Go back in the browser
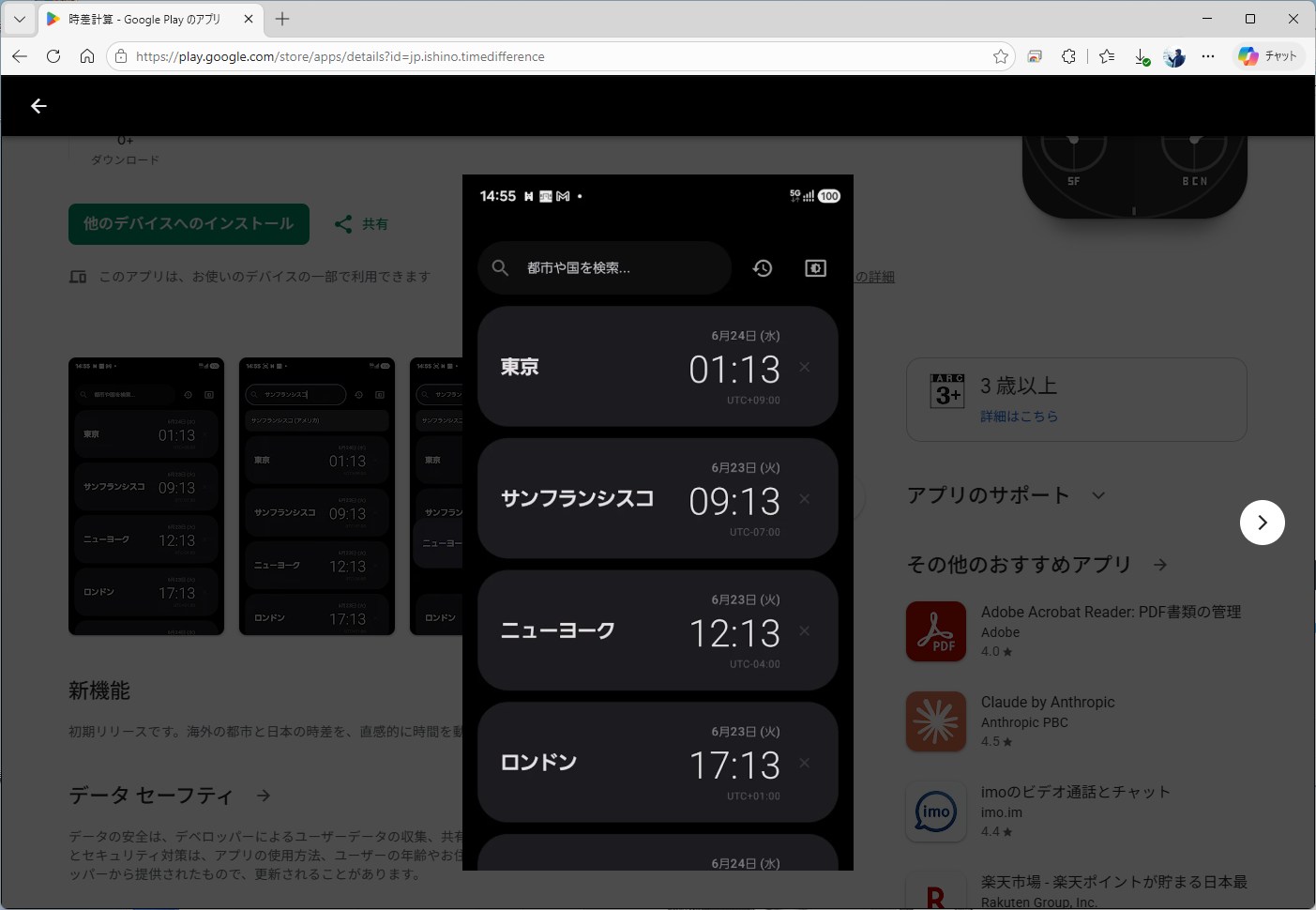Screen dimensions: 1316x910 pyautogui.click(x=20, y=56)
